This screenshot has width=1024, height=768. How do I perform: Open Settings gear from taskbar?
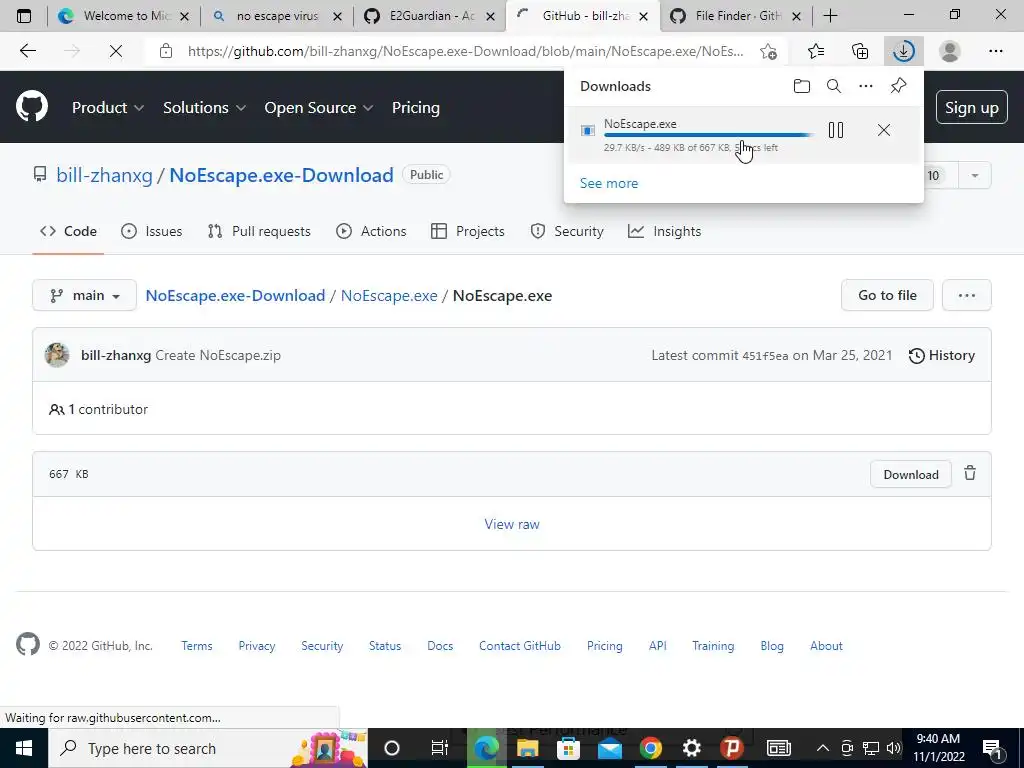[x=691, y=748]
